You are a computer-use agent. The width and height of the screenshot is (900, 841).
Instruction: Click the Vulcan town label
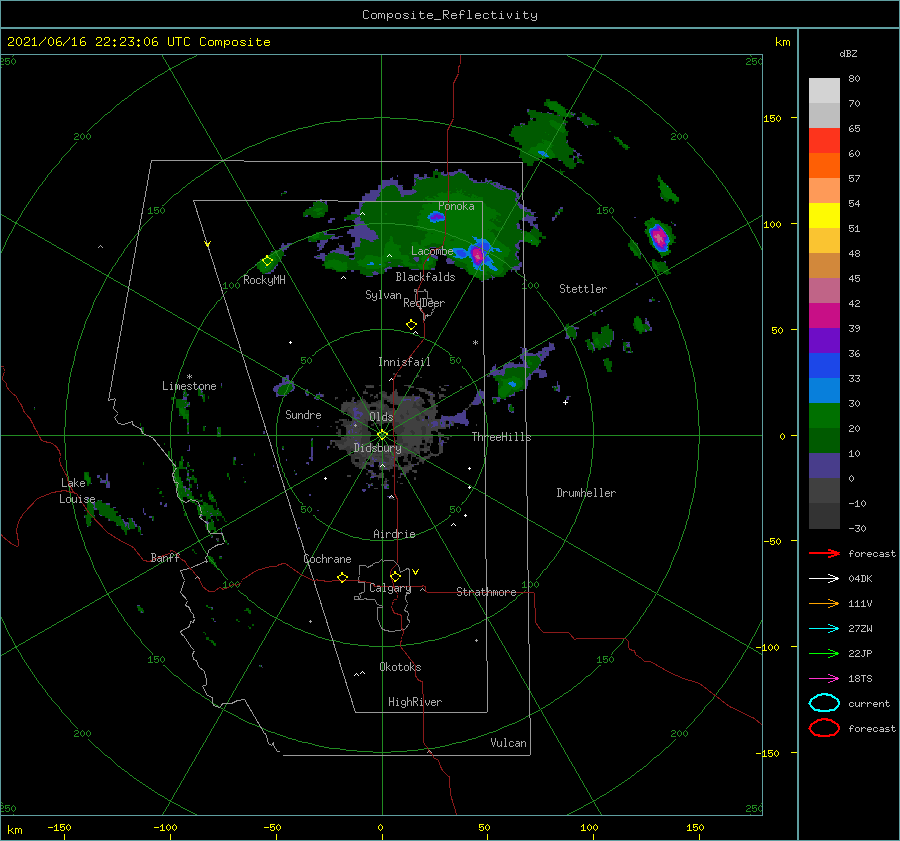(x=508, y=743)
